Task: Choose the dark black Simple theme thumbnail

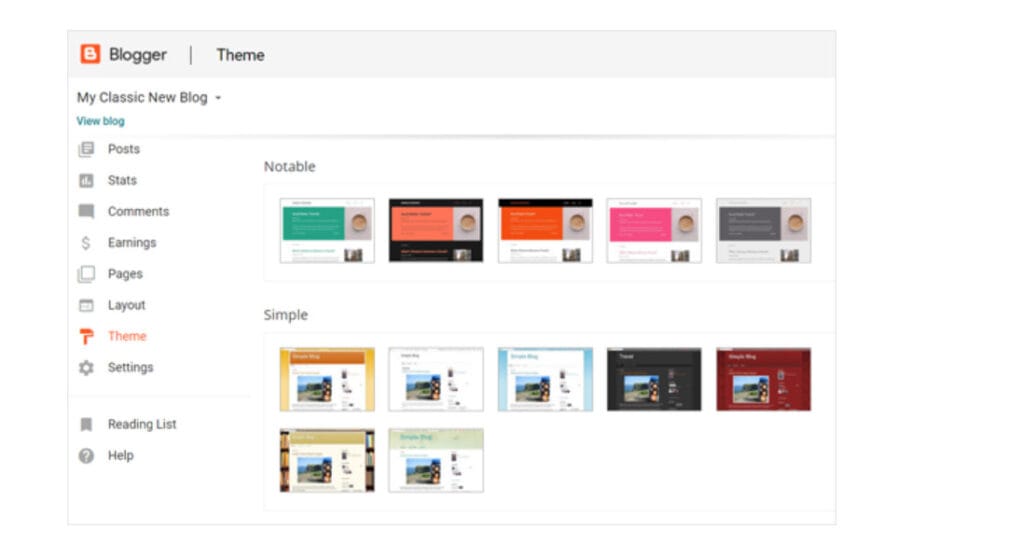Action: [x=654, y=379]
